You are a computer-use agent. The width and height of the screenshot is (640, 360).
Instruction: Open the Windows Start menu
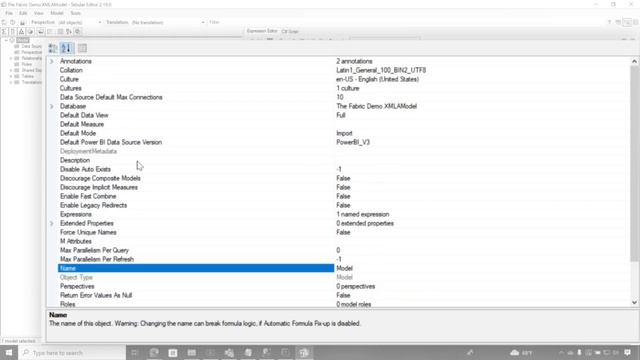pos(9,353)
